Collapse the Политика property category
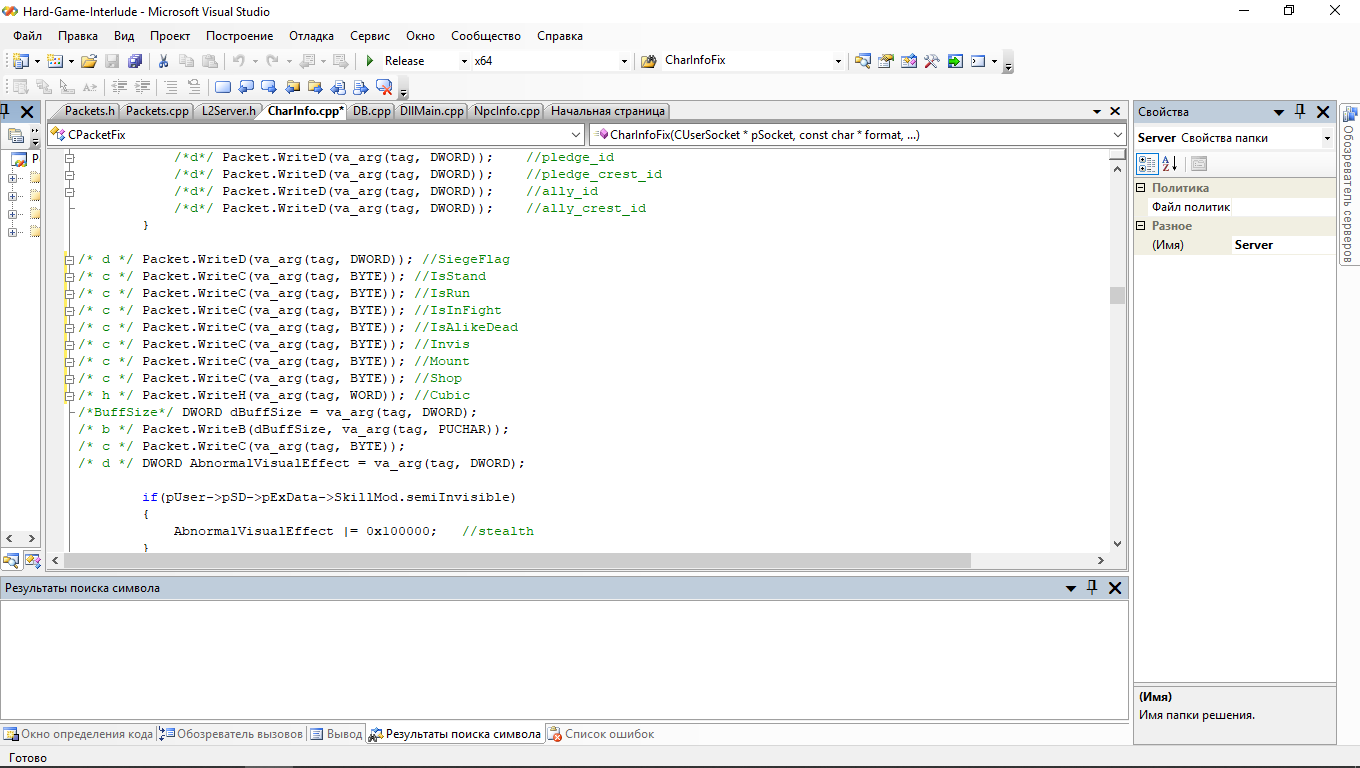 (1141, 188)
